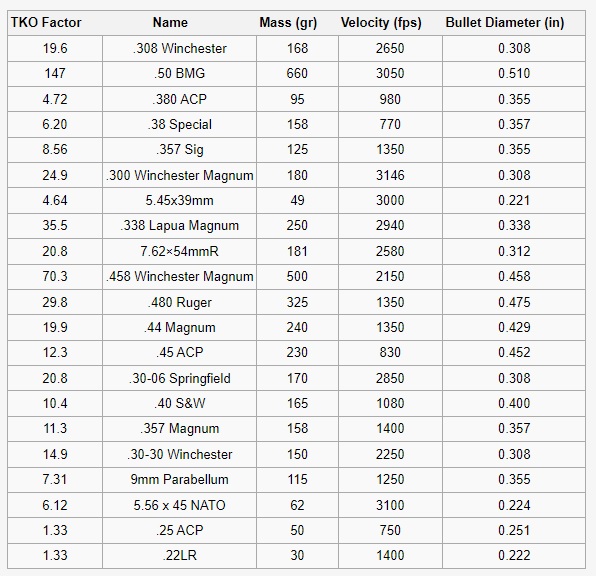
Task: Select the .50 BMG name cell
Action: tap(179, 73)
